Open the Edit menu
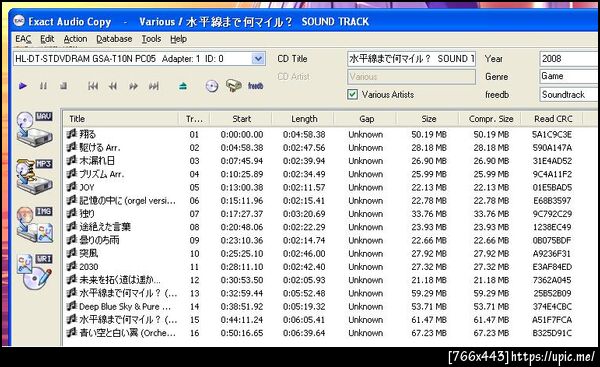Viewport: 600px width, 367px height. tap(47, 39)
